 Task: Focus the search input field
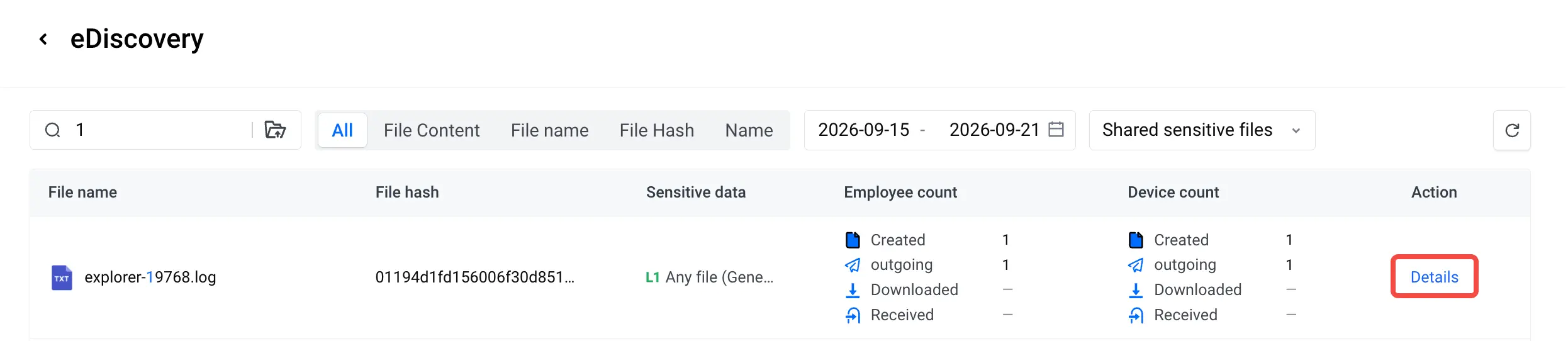click(x=160, y=130)
